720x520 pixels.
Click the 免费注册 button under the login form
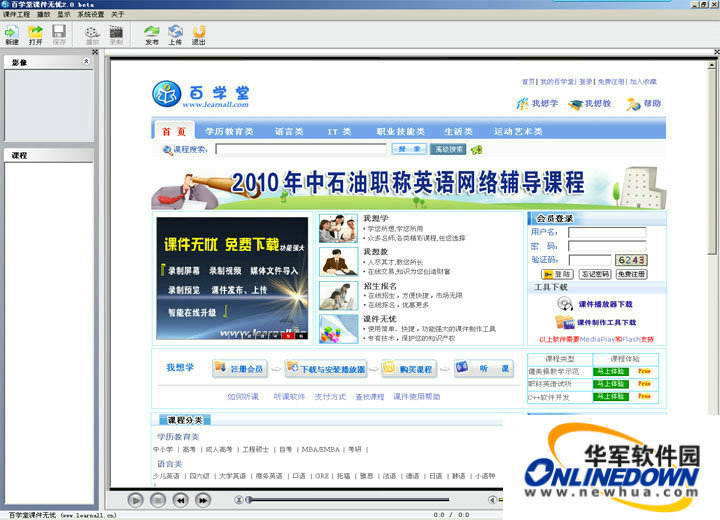(631, 274)
